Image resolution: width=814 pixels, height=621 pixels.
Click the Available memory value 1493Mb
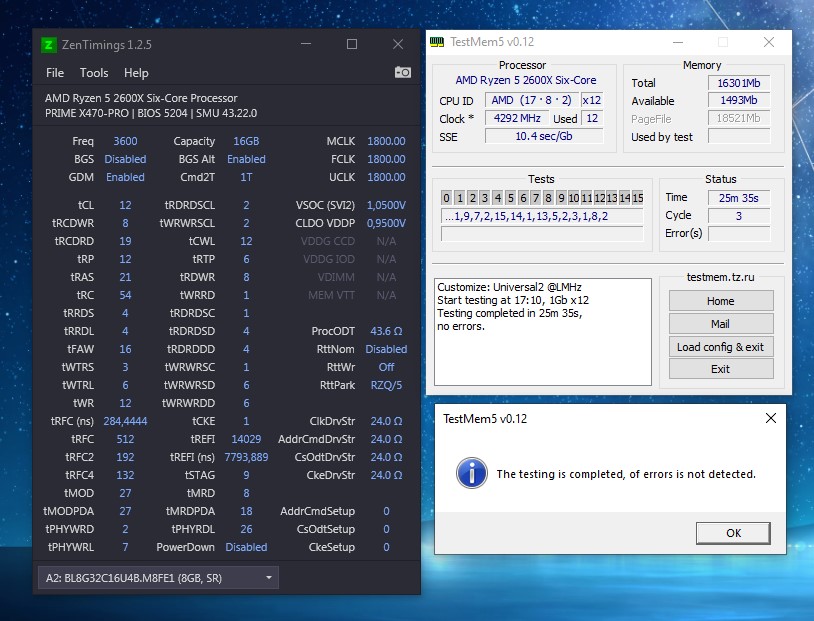[x=739, y=100]
